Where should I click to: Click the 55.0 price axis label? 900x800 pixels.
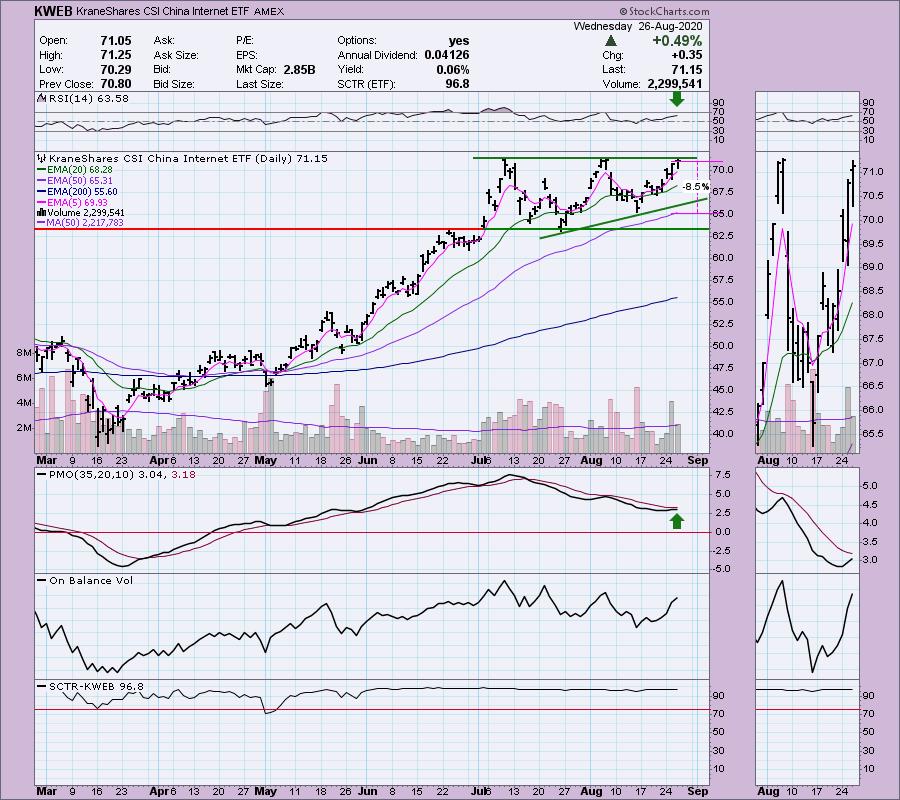(x=723, y=301)
